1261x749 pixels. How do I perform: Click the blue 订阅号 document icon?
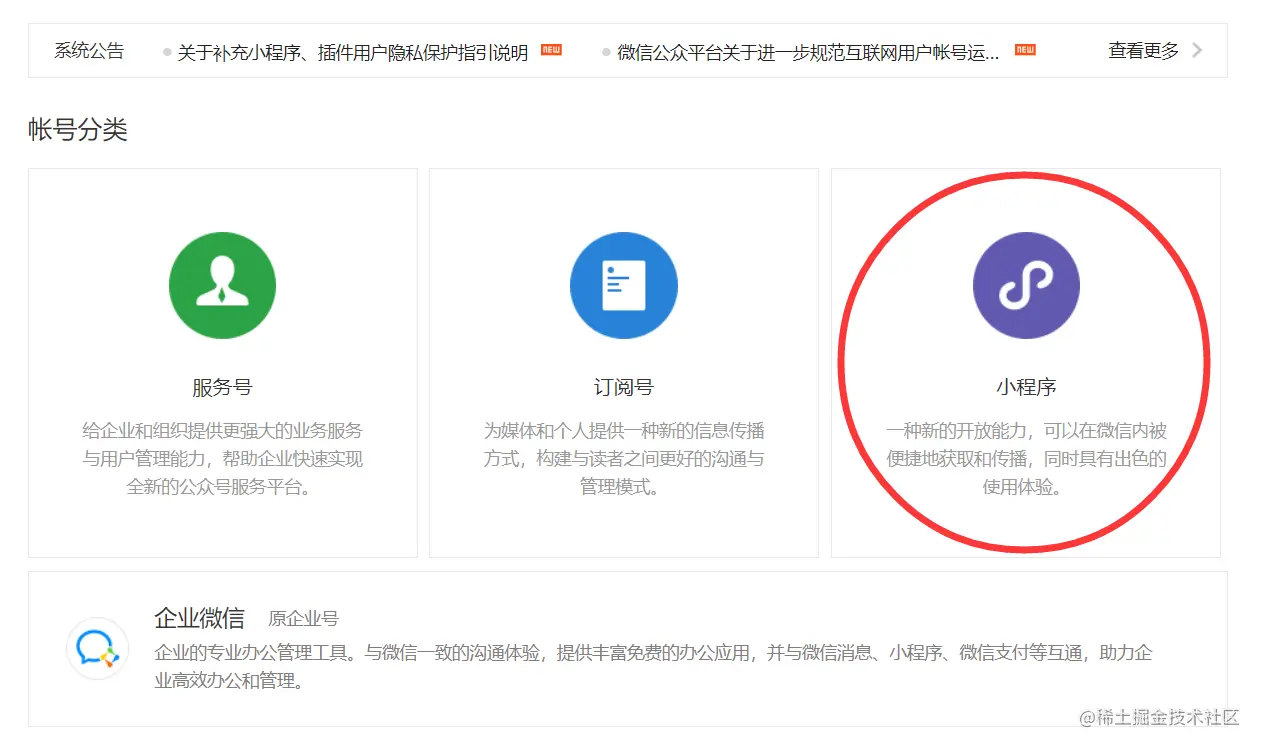(624, 285)
